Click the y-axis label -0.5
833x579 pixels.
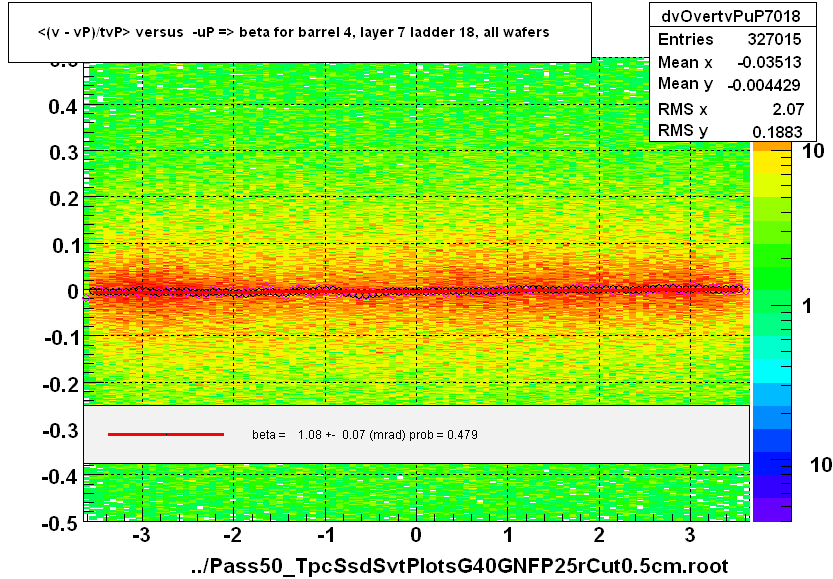click(x=61, y=524)
